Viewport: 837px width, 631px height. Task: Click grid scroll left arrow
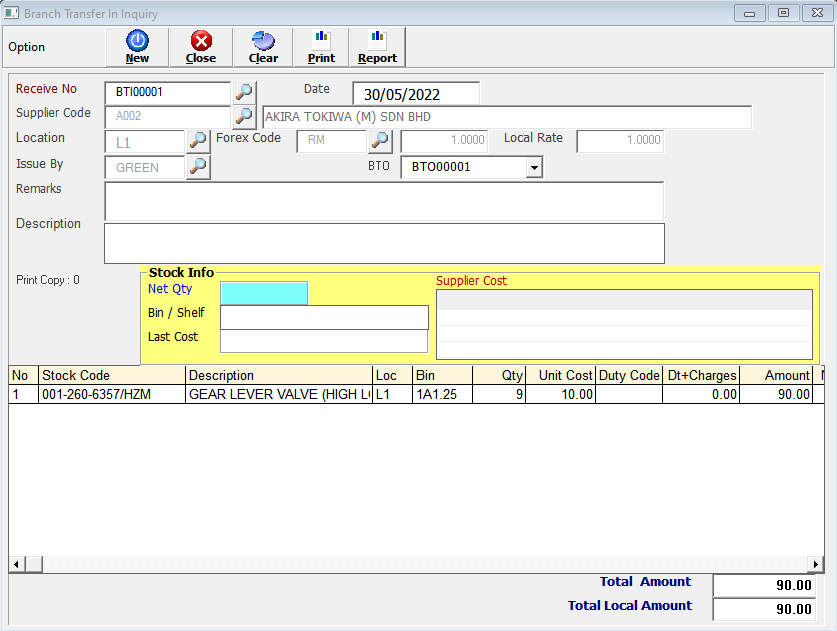pos(17,564)
